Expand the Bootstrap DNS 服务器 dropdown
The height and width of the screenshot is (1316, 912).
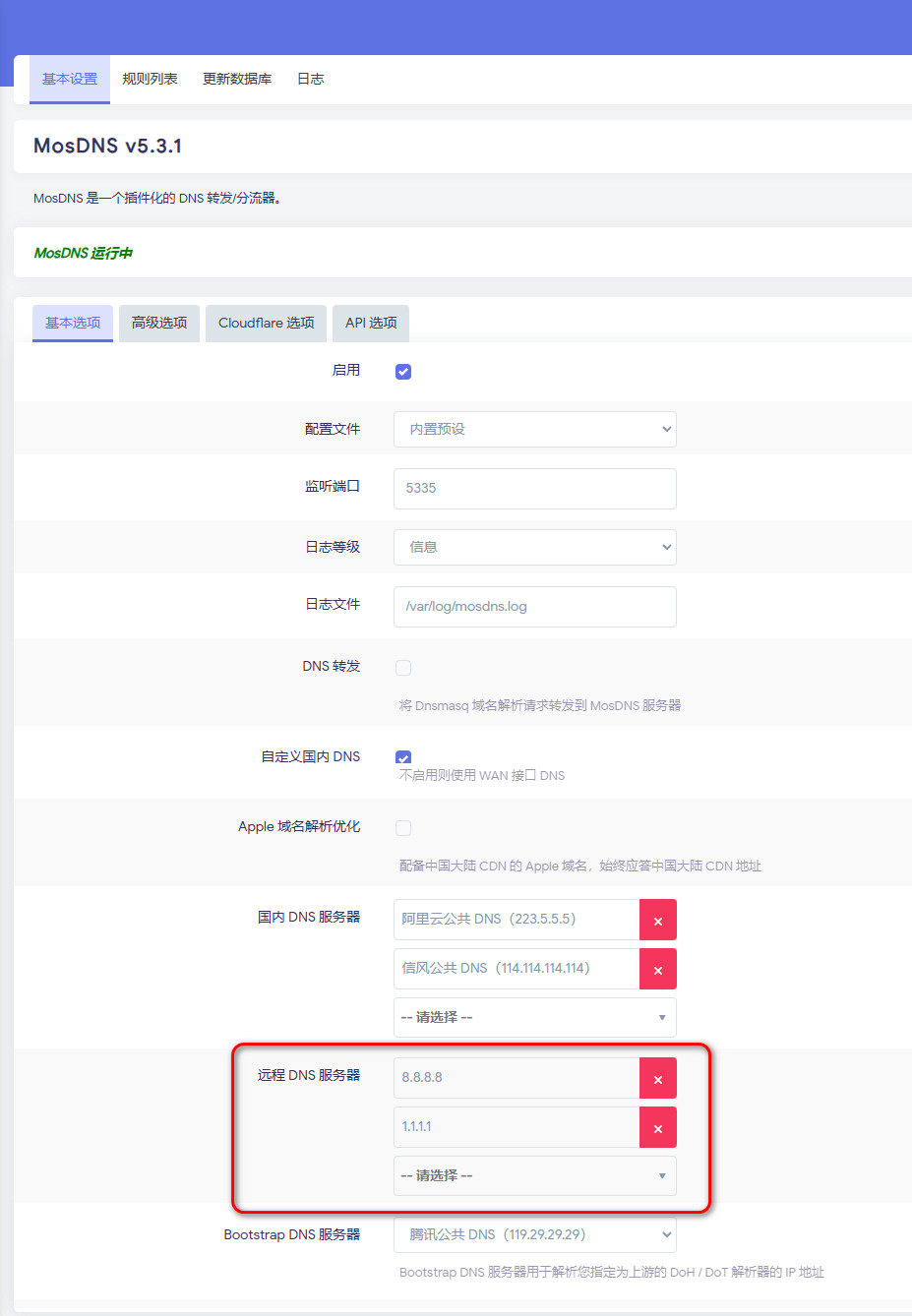tap(535, 1234)
